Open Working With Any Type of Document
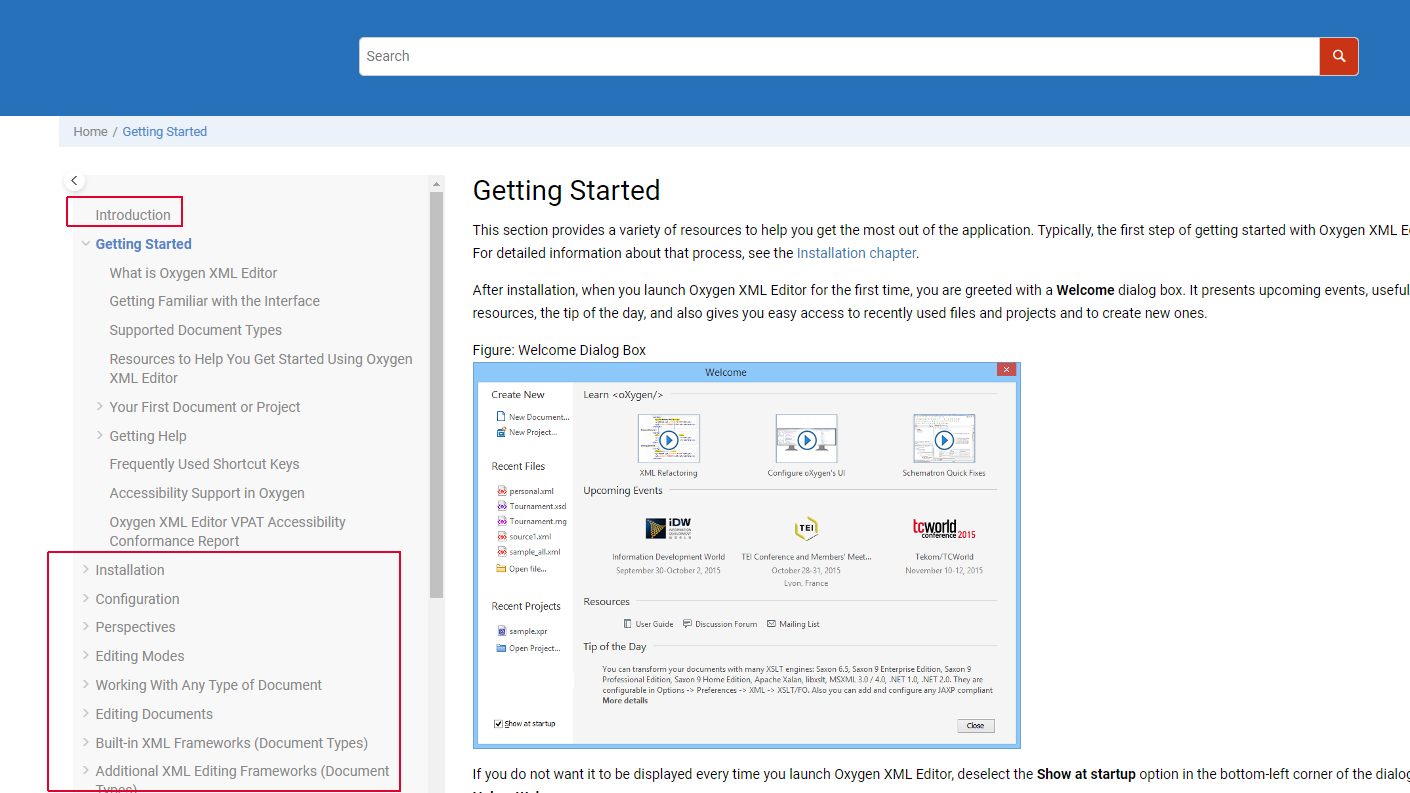This screenshot has width=1410, height=793. coord(208,685)
